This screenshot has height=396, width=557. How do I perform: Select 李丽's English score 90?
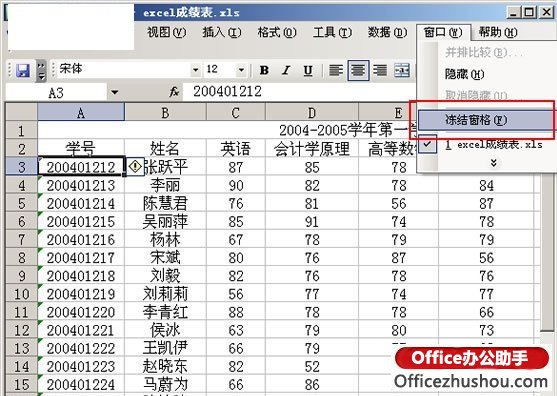click(236, 185)
